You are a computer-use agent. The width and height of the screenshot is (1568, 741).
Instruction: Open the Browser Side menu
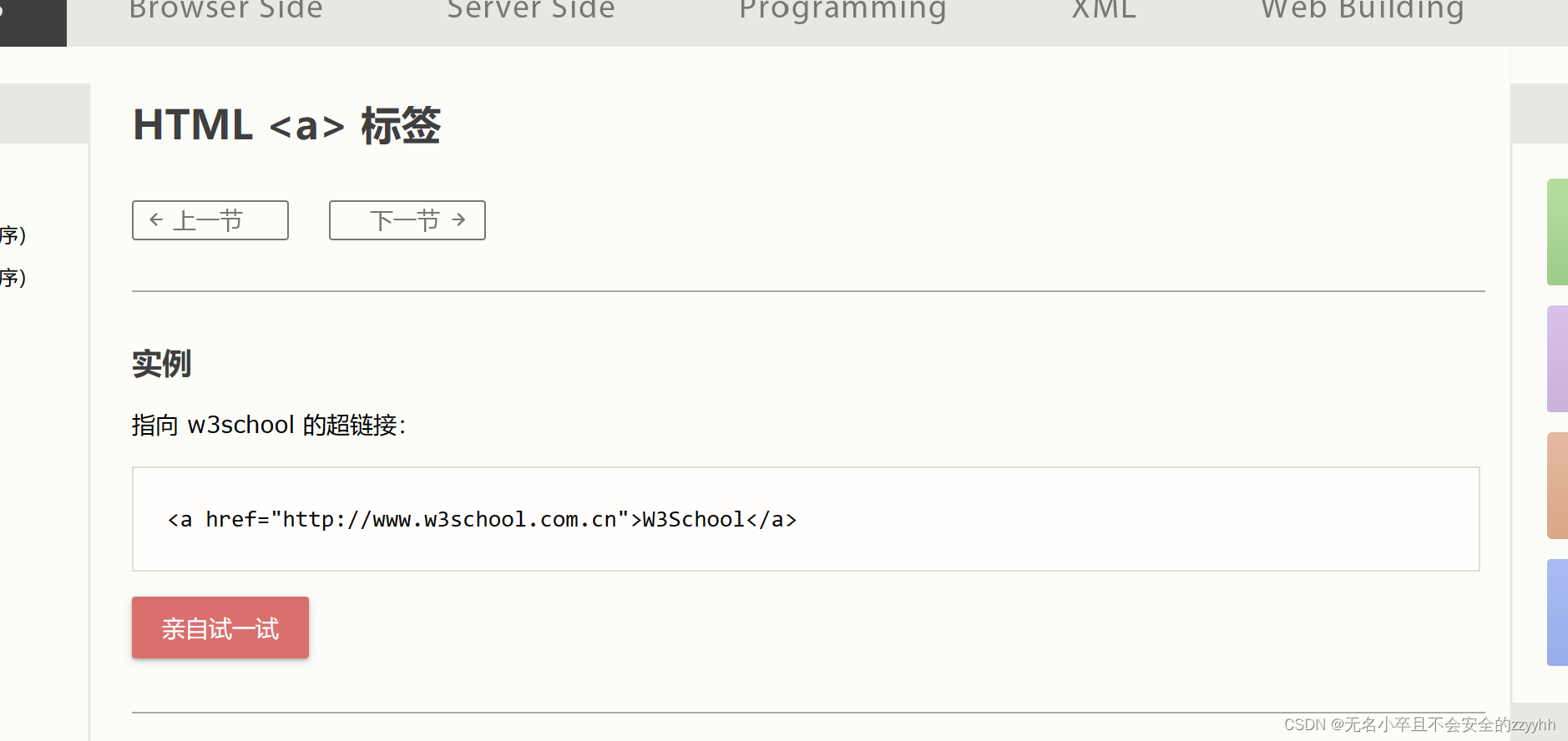click(225, 10)
